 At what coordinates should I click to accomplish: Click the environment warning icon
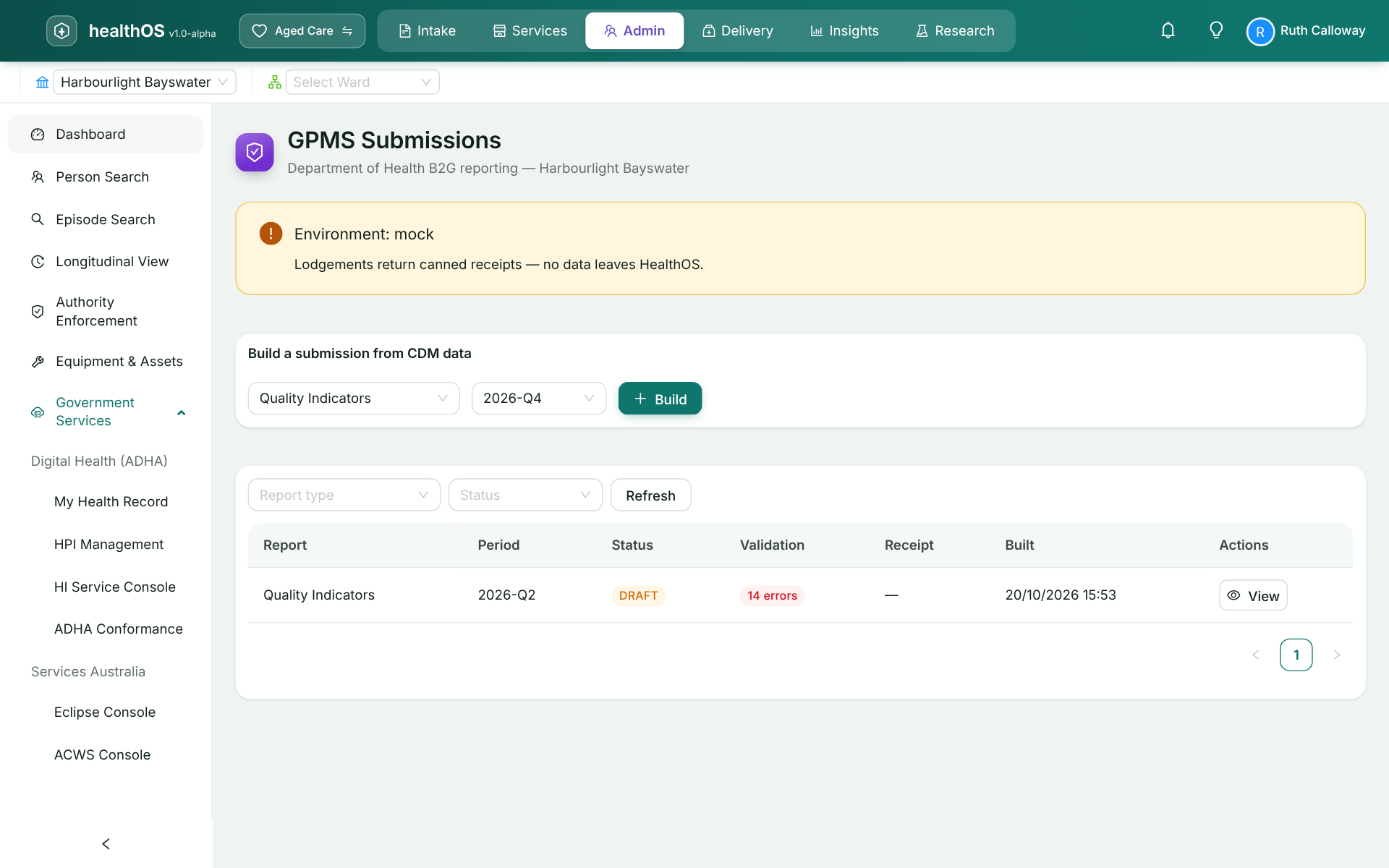coord(271,234)
